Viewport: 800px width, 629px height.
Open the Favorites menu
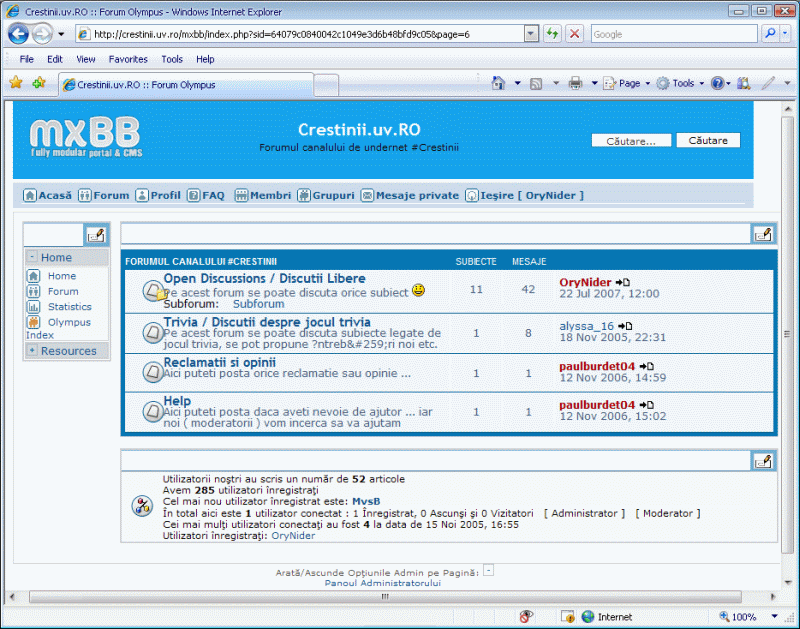[x=128, y=59]
